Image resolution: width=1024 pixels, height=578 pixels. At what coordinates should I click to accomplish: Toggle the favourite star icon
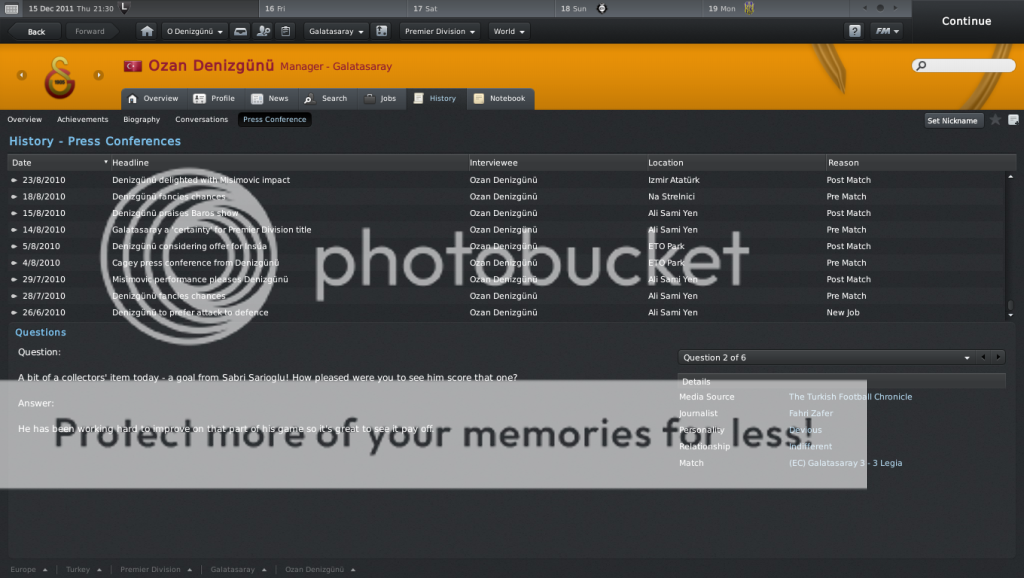(995, 120)
